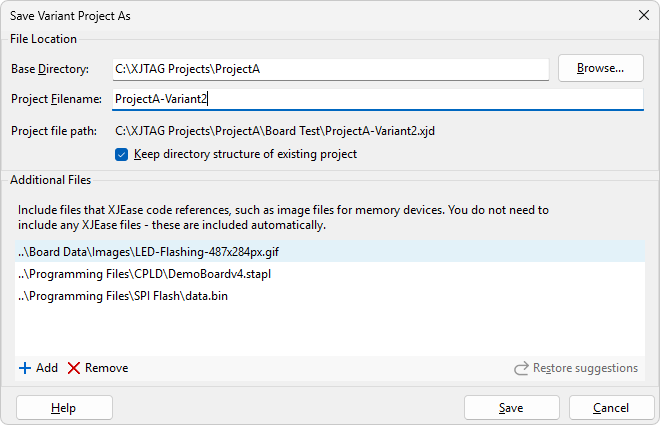Click the Restore suggestions arrow icon
This screenshot has height=425, width=660.
pos(521,368)
